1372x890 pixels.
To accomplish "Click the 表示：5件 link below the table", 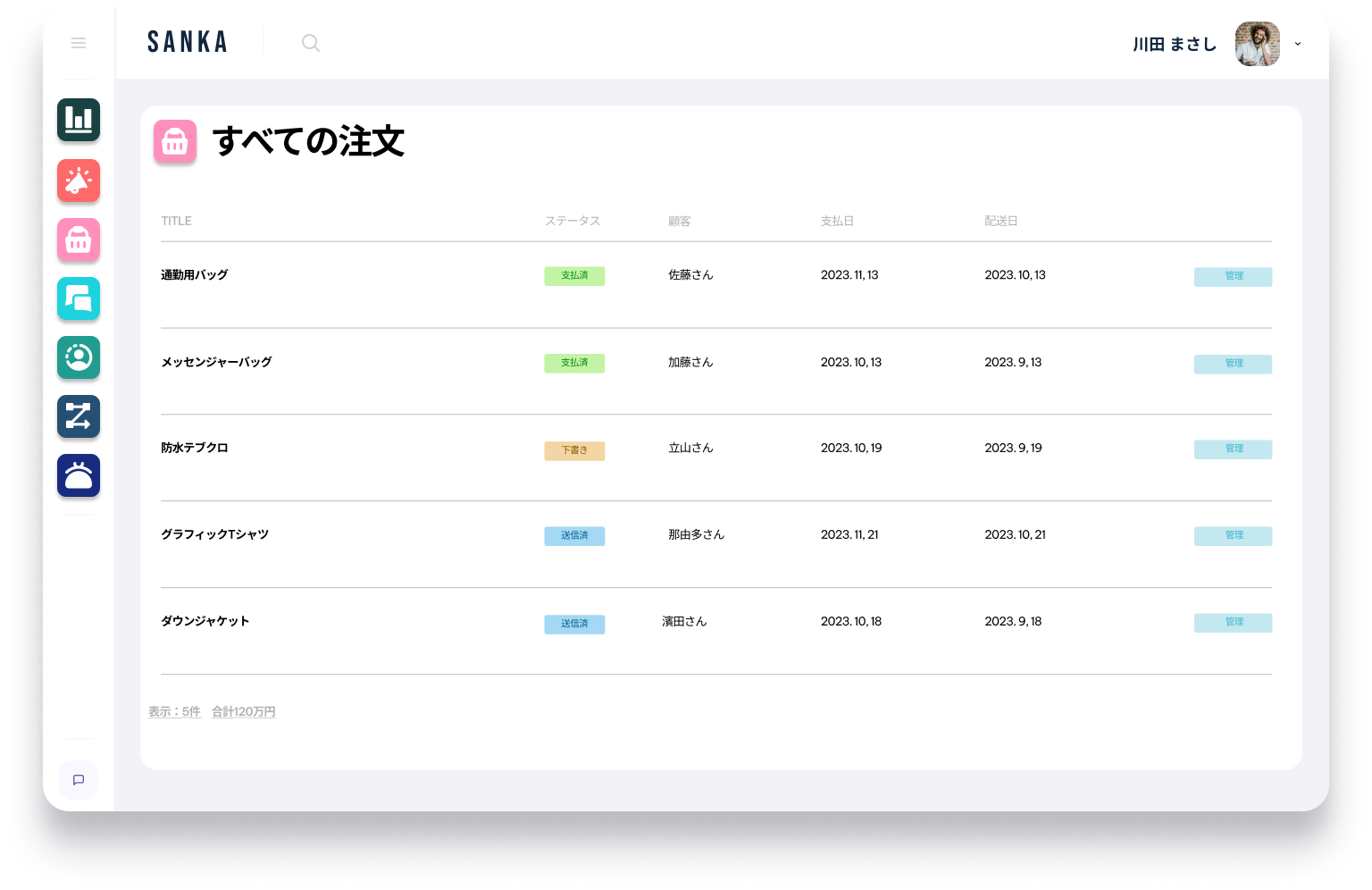I will [174, 712].
